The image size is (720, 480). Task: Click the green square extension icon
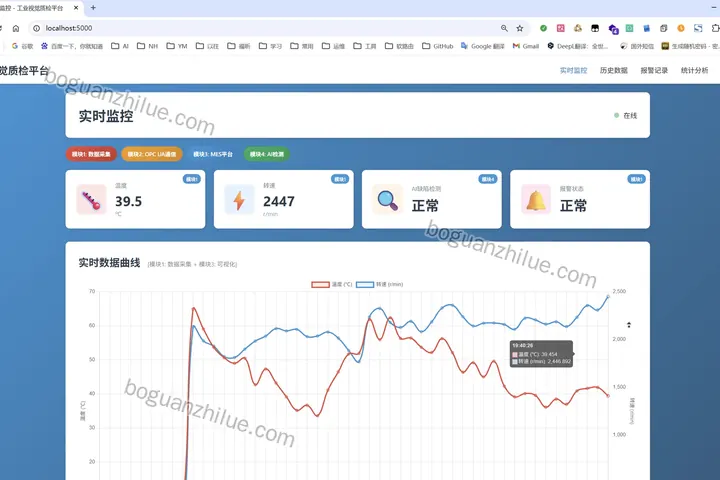click(630, 28)
